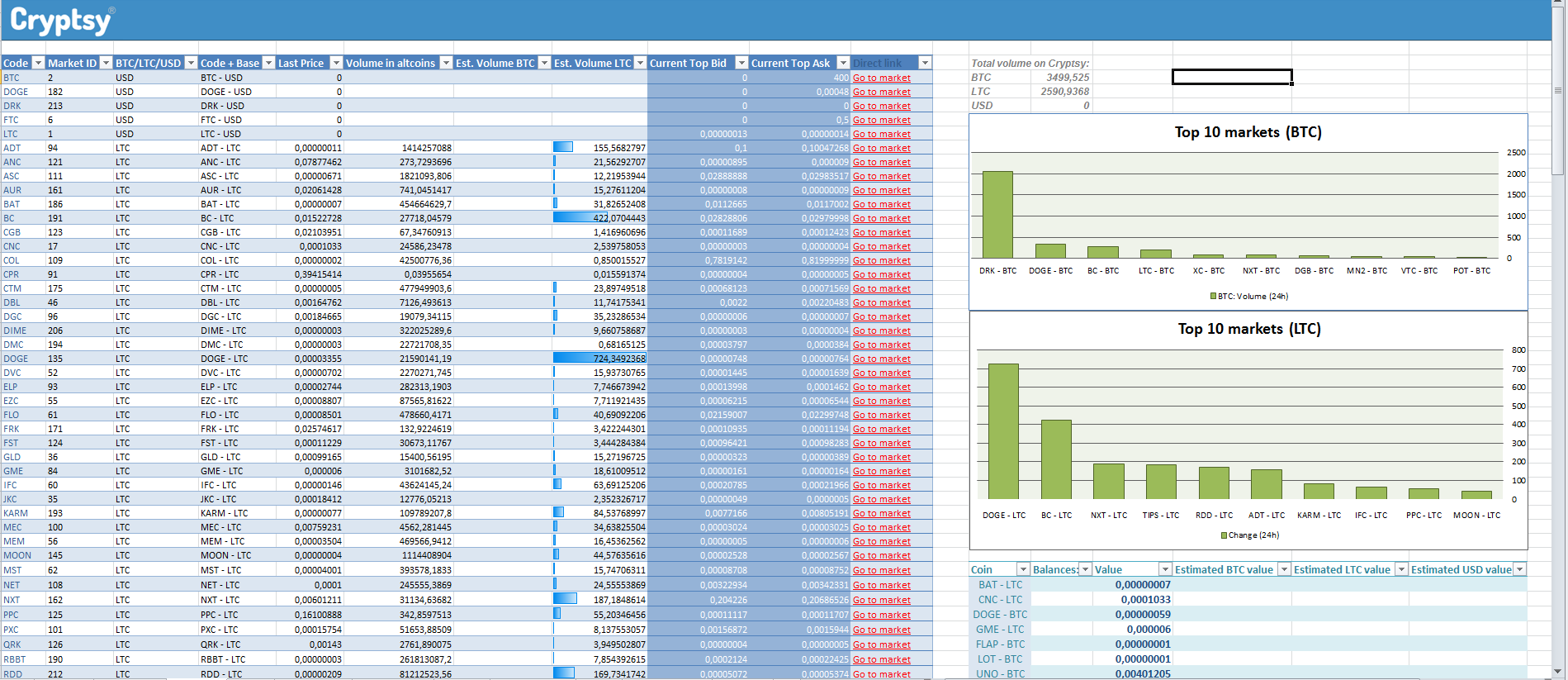This screenshot has height=680, width=1568.
Task: Open the Balances column filter dropdown
Action: [1085, 569]
